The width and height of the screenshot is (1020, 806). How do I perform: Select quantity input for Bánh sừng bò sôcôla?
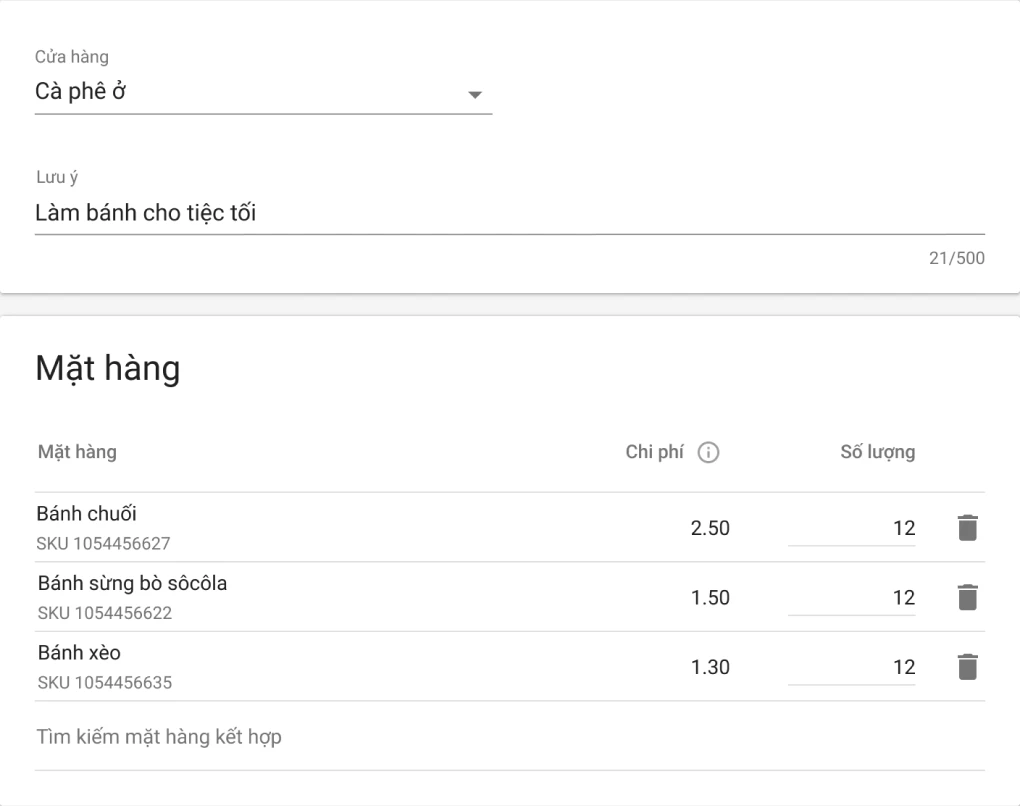[x=851, y=597]
